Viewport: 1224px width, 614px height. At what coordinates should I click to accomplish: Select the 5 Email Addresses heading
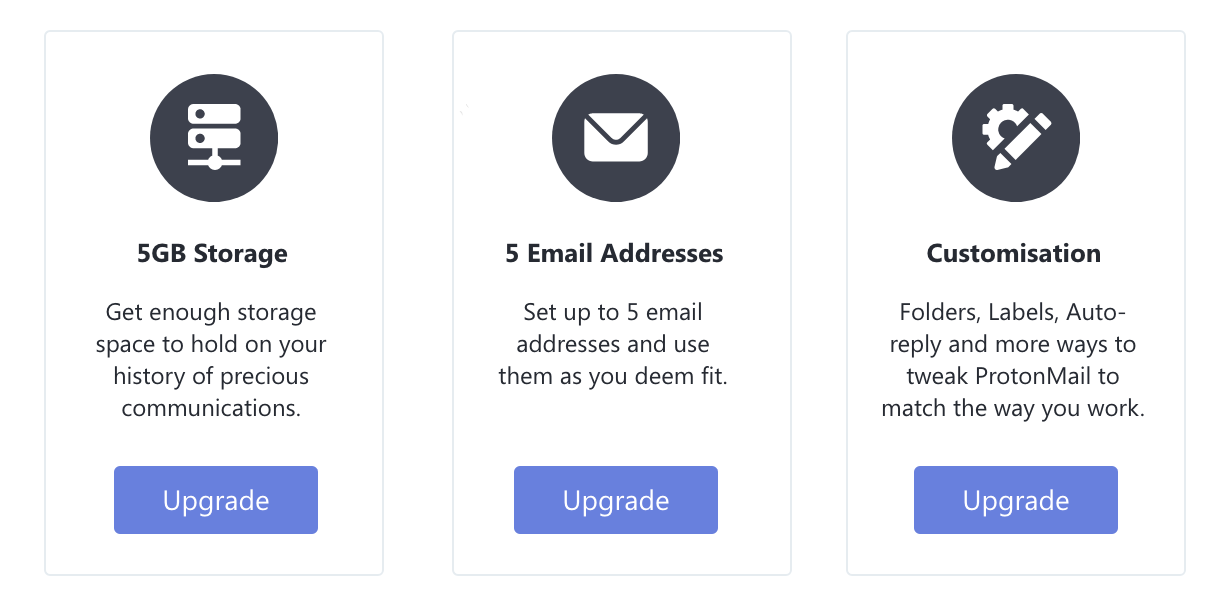point(614,253)
